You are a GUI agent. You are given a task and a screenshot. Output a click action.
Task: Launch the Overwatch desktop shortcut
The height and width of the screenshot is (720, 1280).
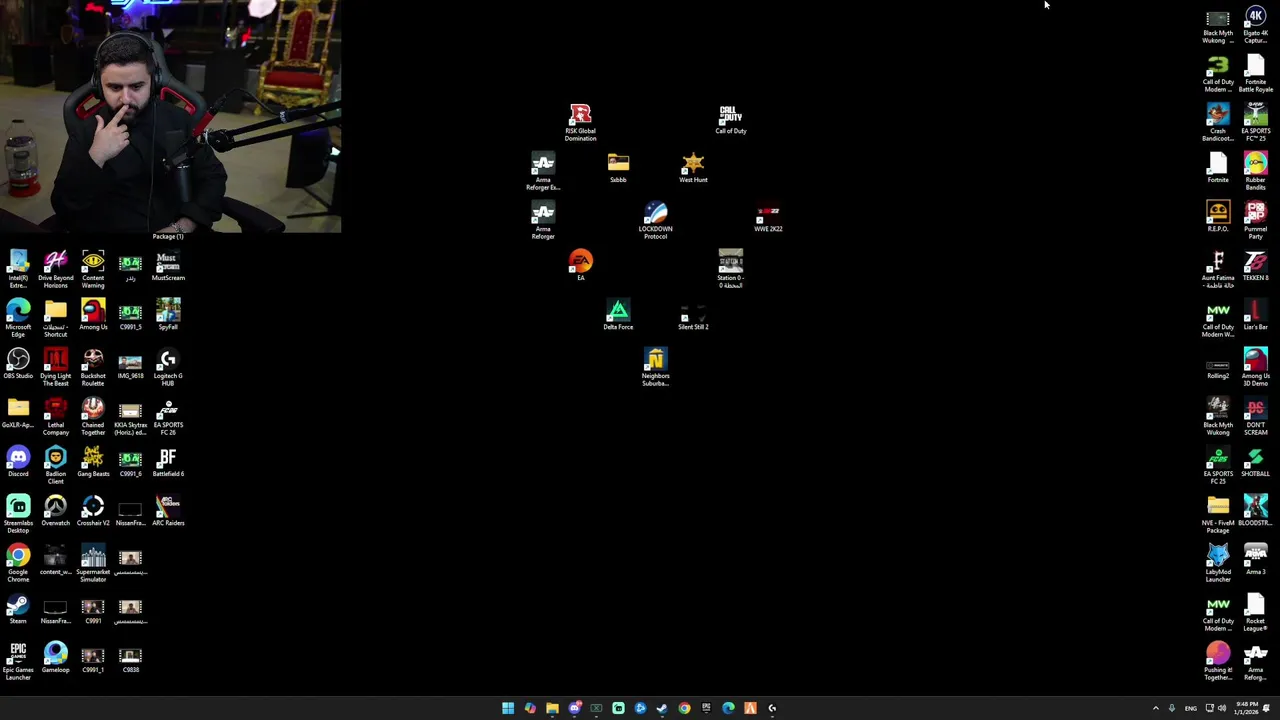(55, 511)
